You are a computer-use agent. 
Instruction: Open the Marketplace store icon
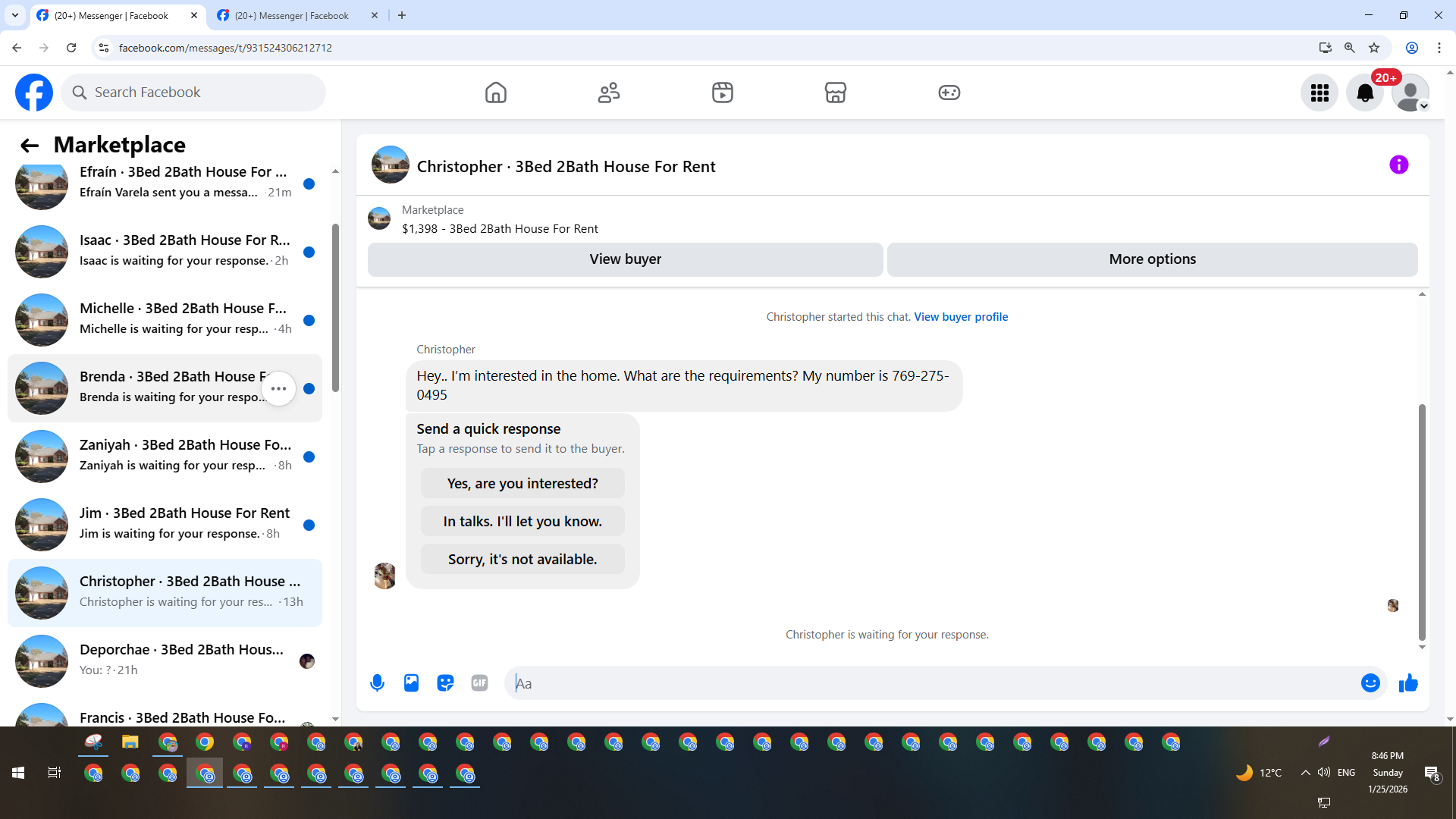836,93
